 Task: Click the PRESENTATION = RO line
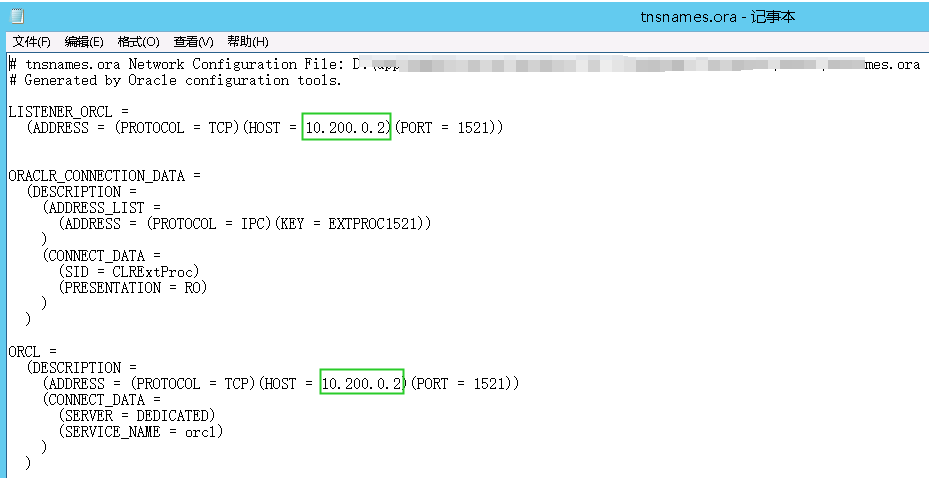coord(134,288)
